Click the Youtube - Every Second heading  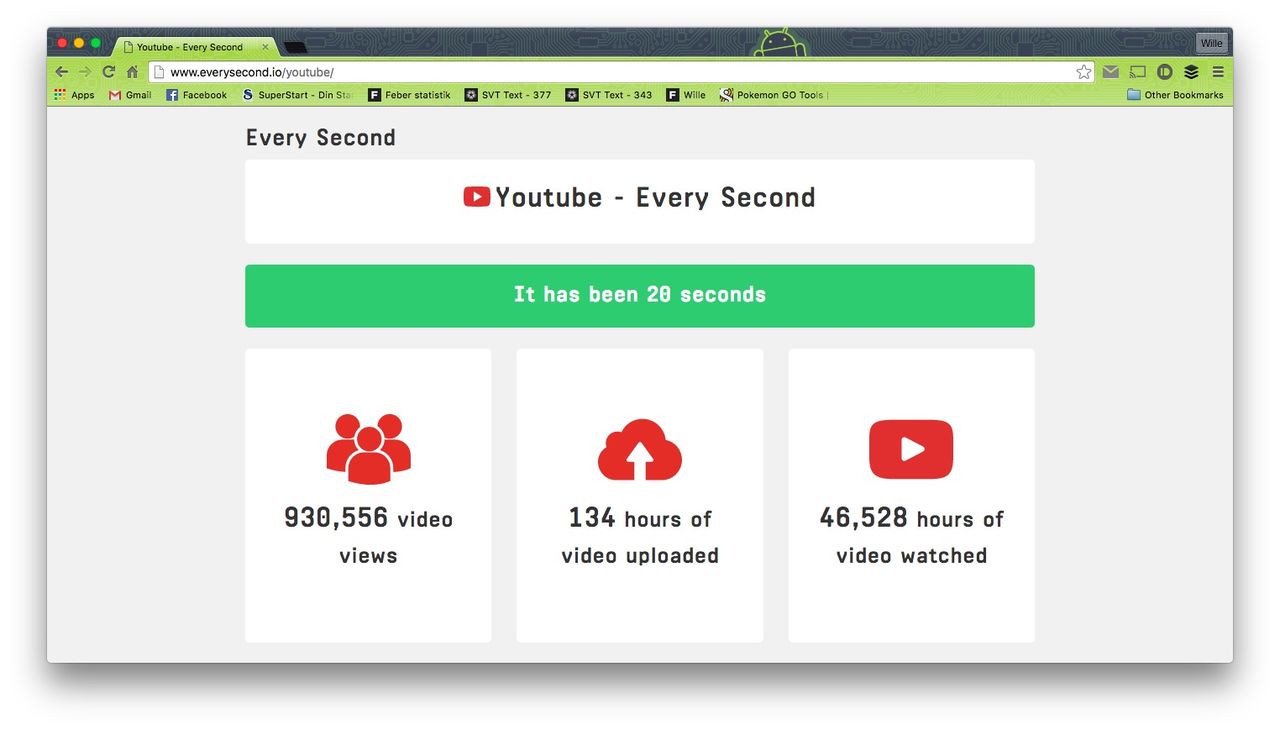click(x=655, y=197)
